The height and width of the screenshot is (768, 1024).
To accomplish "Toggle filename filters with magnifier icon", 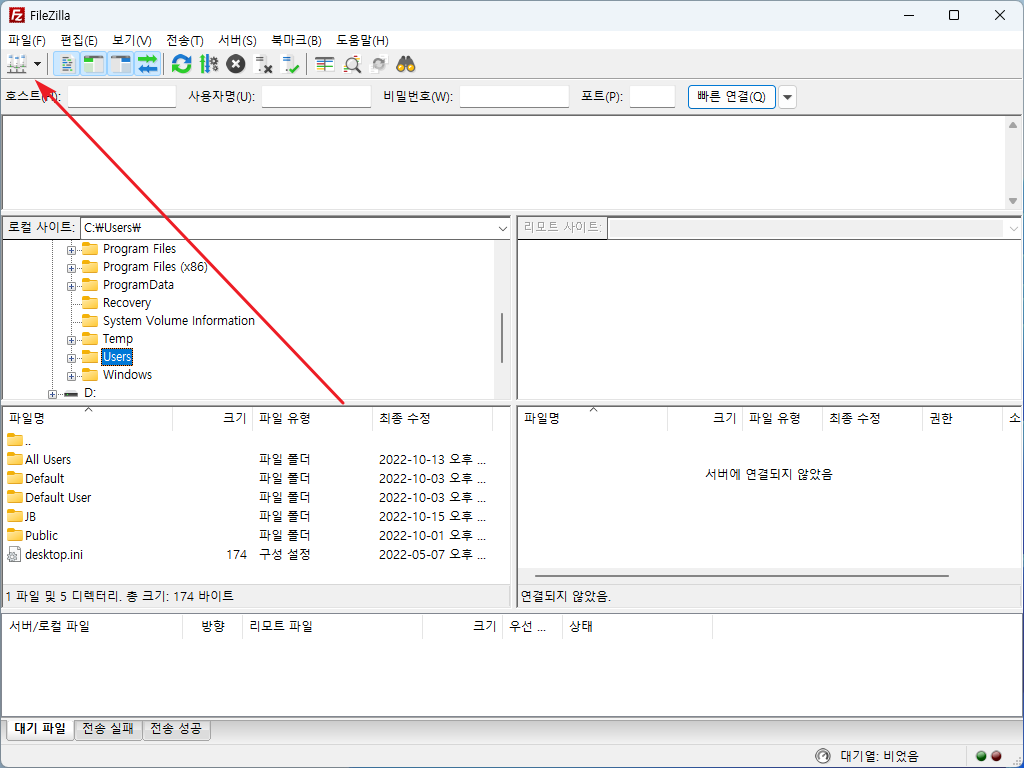I will click(352, 64).
